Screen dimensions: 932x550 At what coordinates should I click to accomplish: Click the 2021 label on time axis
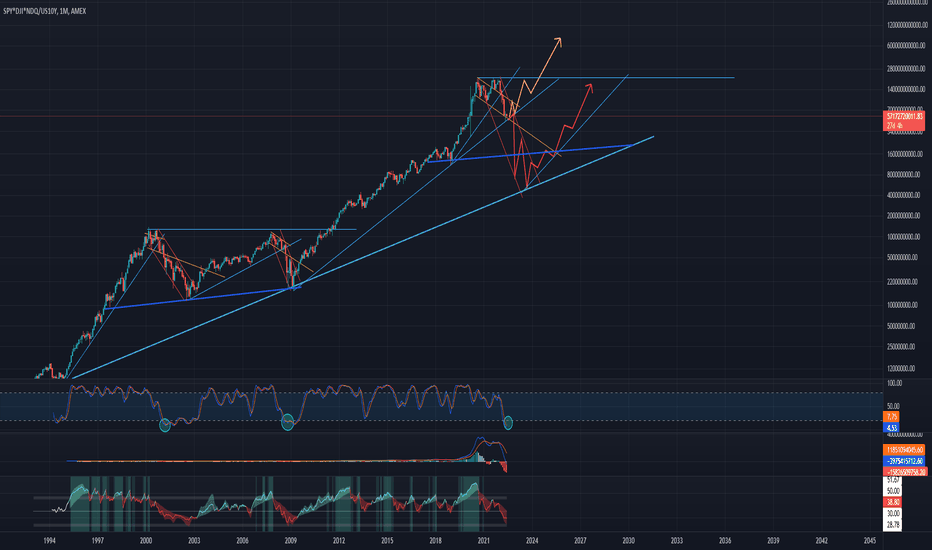[x=483, y=540]
